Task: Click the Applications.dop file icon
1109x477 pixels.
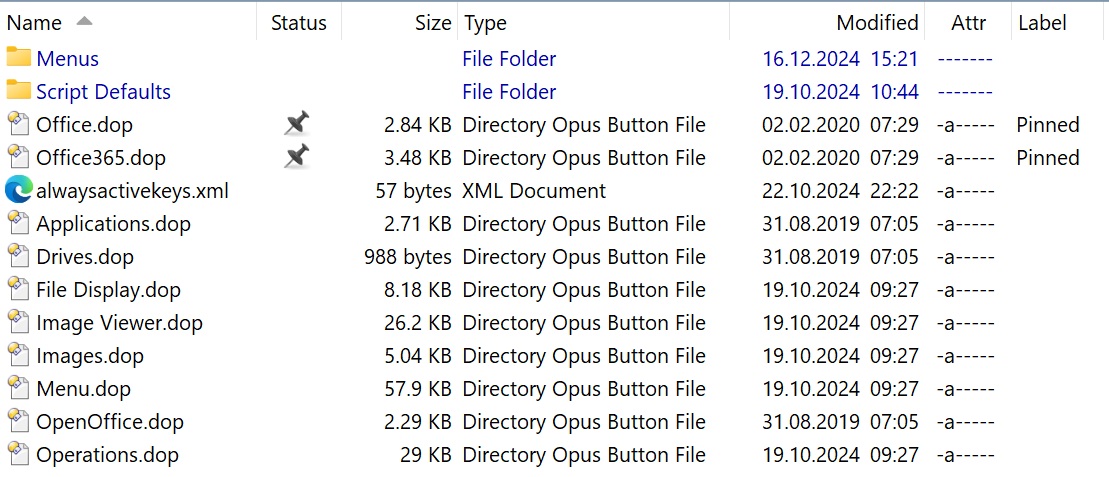Action: tap(19, 224)
